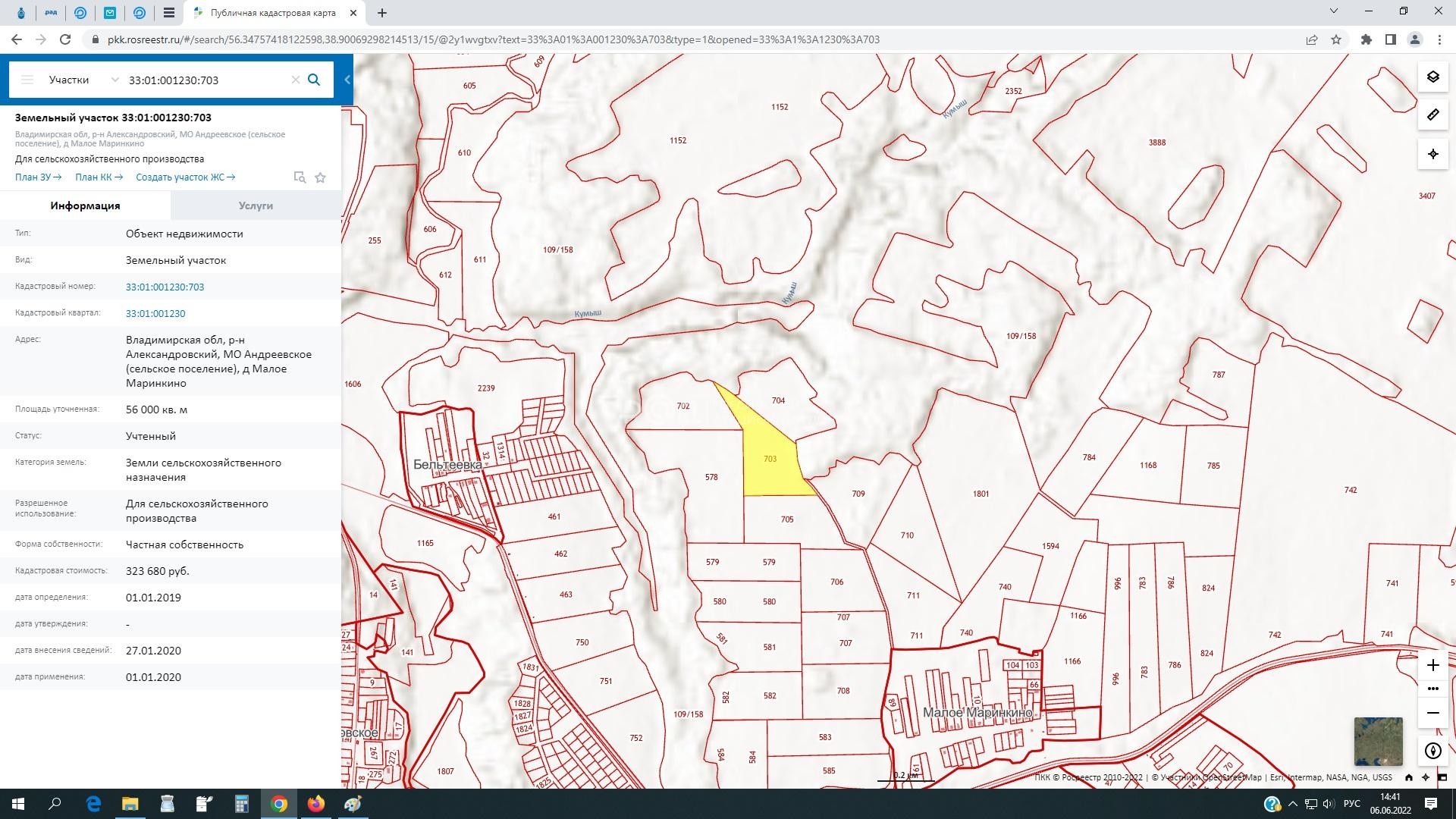Open the План ЗУ link
Screen dimensions: 1456x819
(x=38, y=177)
